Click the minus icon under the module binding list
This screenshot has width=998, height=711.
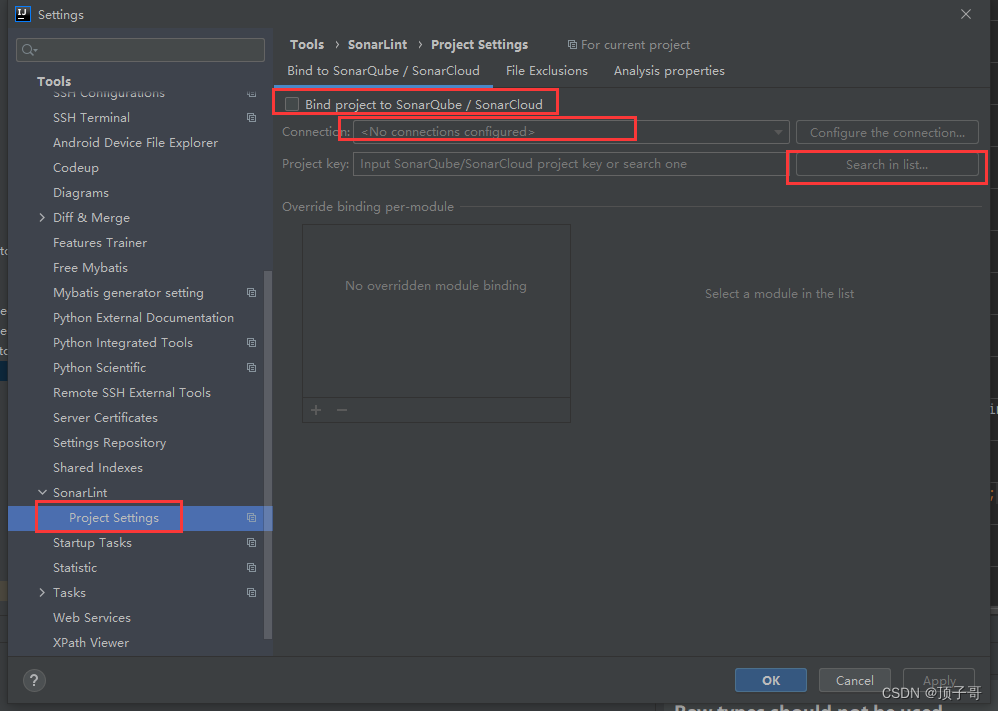(x=342, y=410)
